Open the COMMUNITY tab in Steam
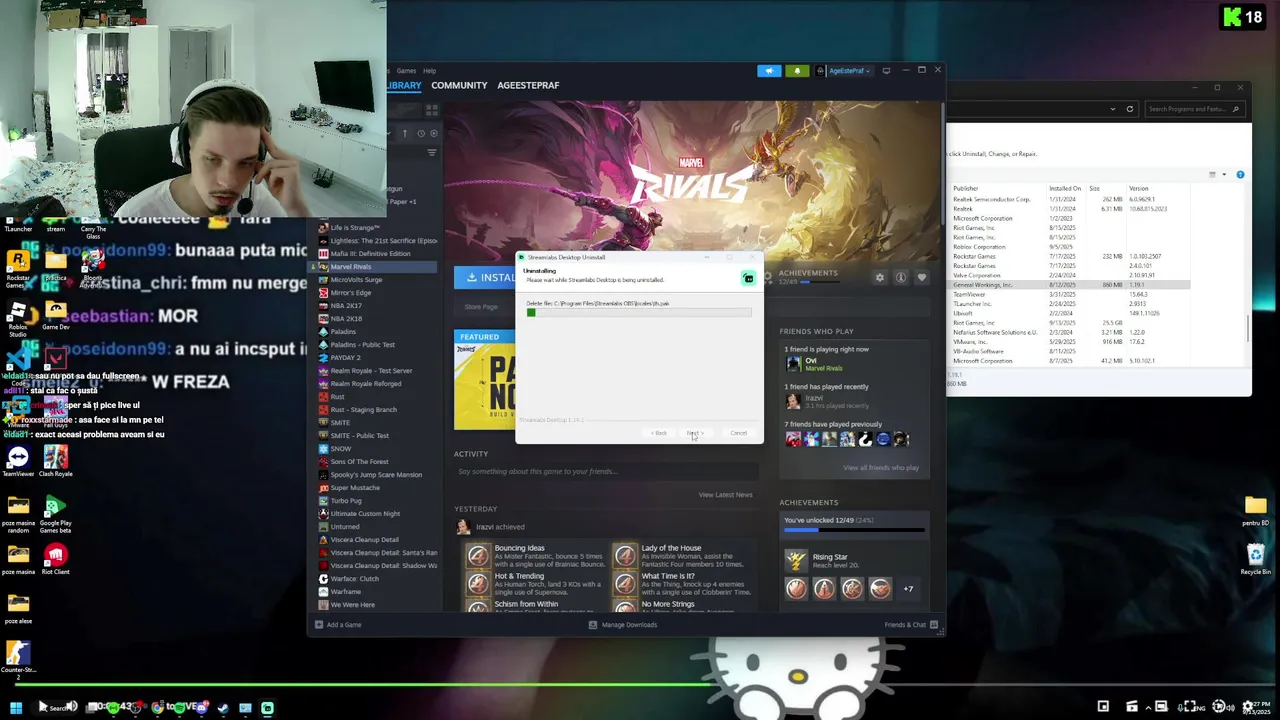Screen dimensions: 1280x720 coord(459,86)
